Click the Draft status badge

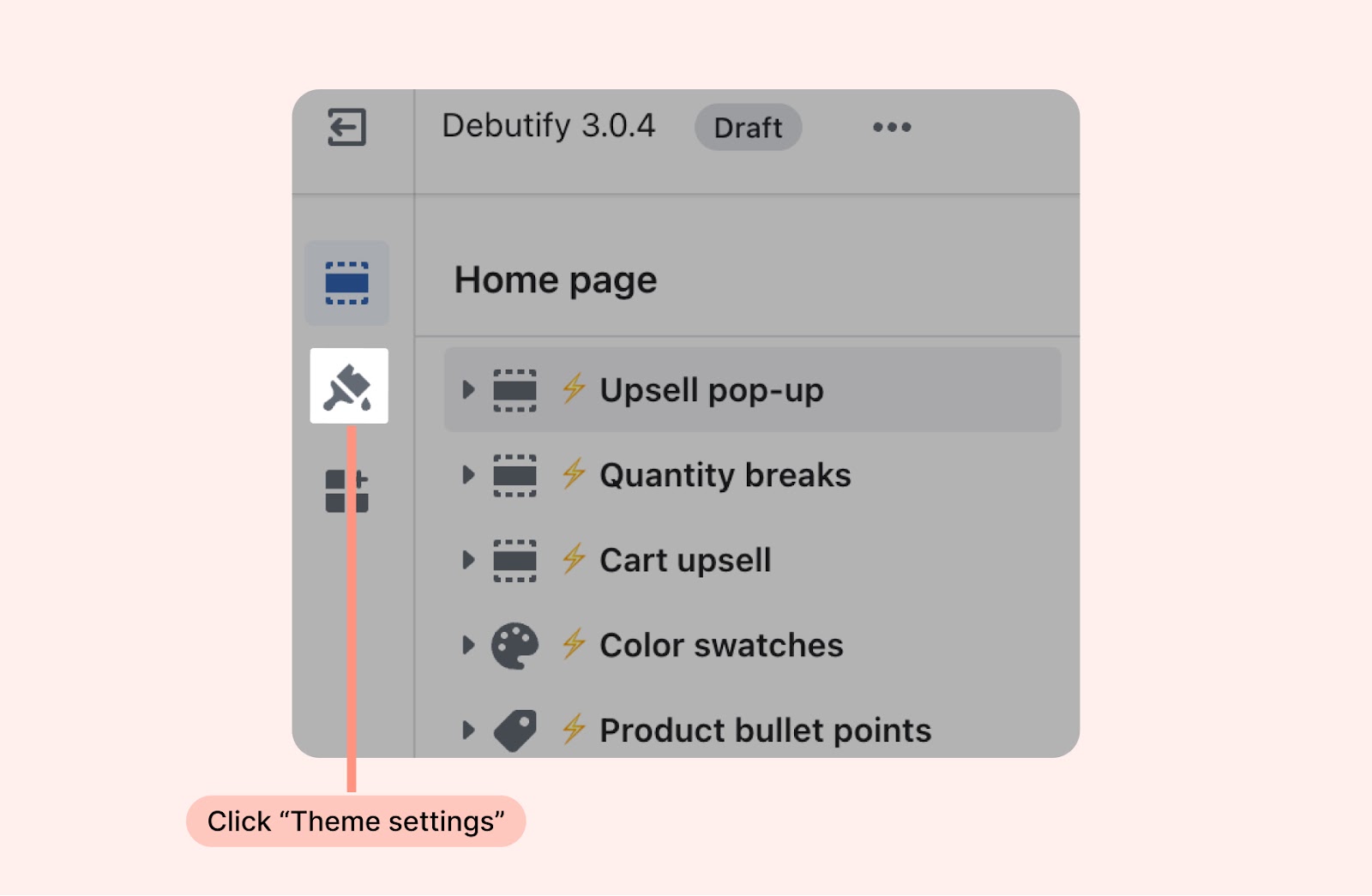point(748,128)
